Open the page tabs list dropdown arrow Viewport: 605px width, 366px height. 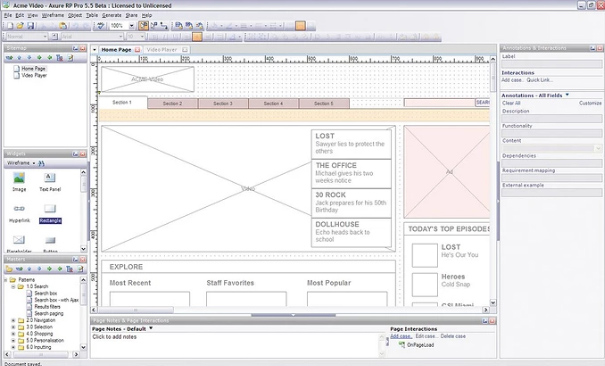[x=94, y=50]
